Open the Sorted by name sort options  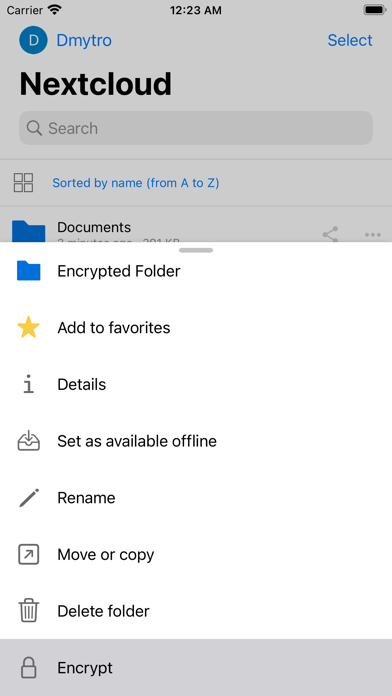pyautogui.click(x=135, y=183)
